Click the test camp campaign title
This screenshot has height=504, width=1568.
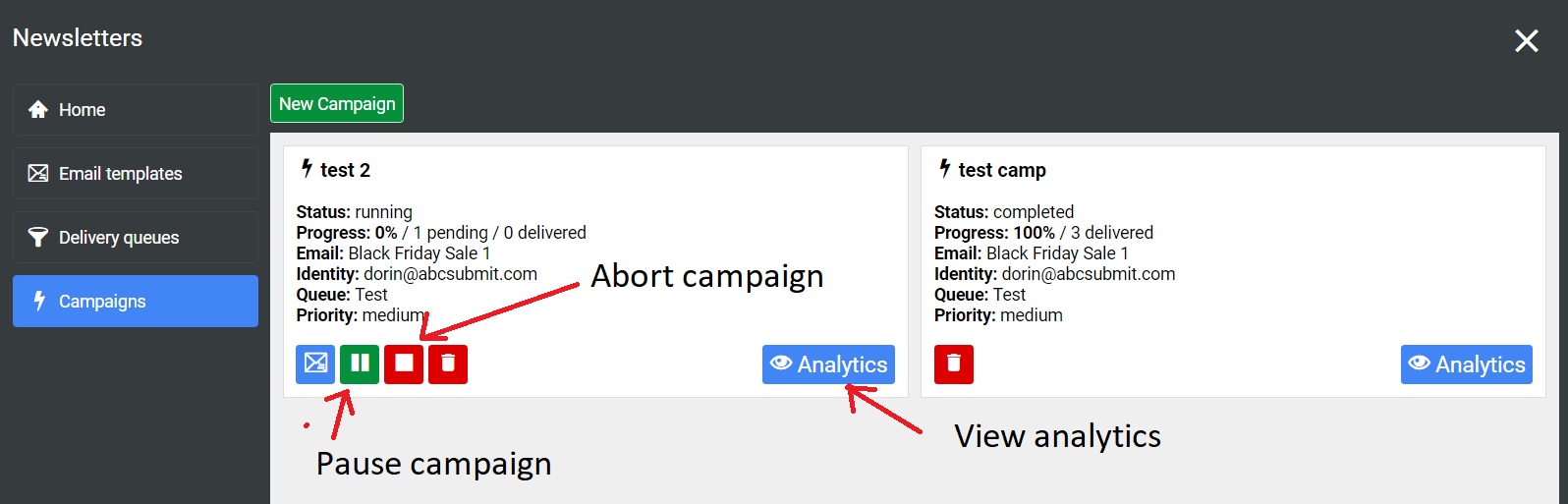click(x=1002, y=171)
